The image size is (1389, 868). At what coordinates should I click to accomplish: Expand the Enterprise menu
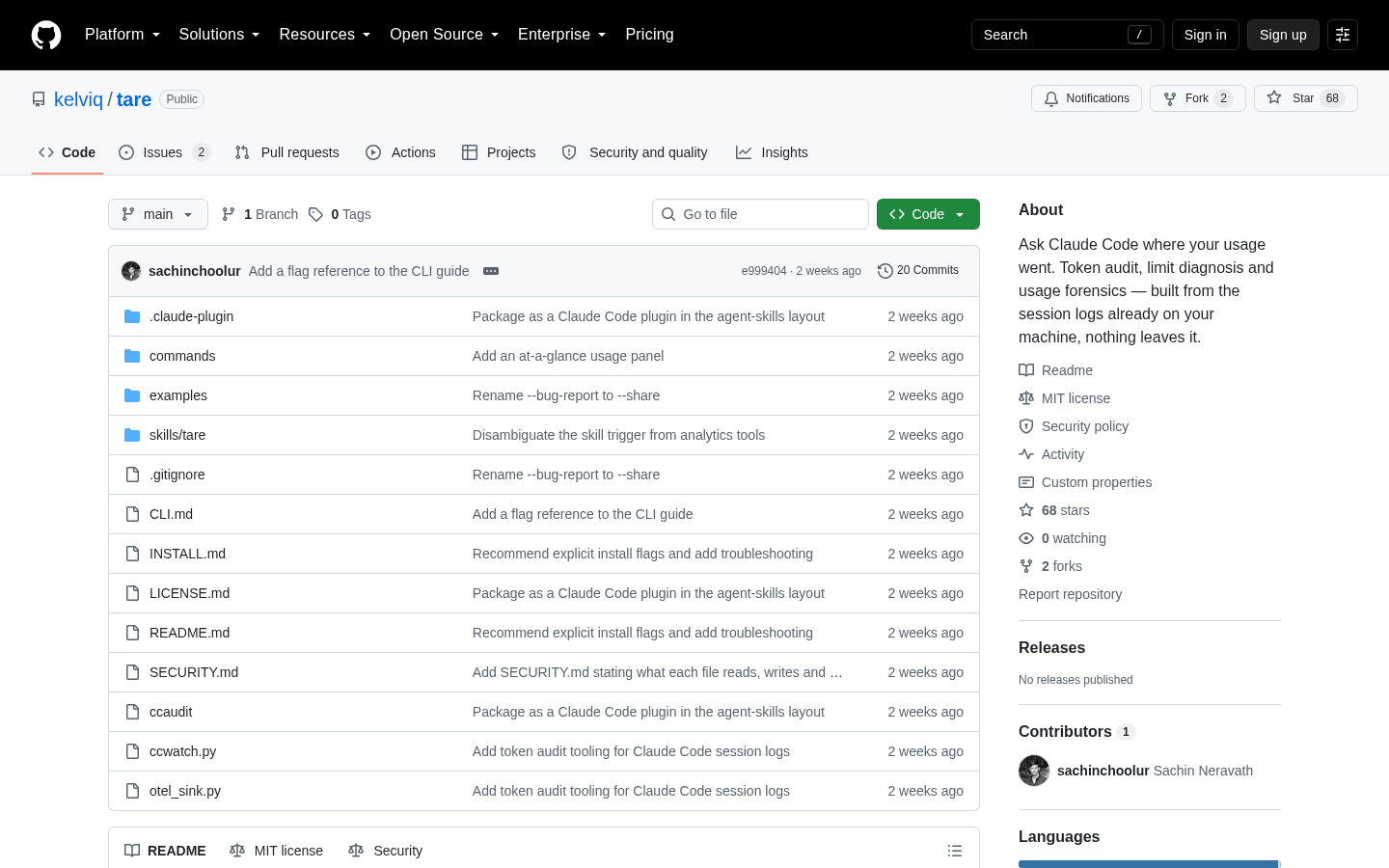click(561, 35)
